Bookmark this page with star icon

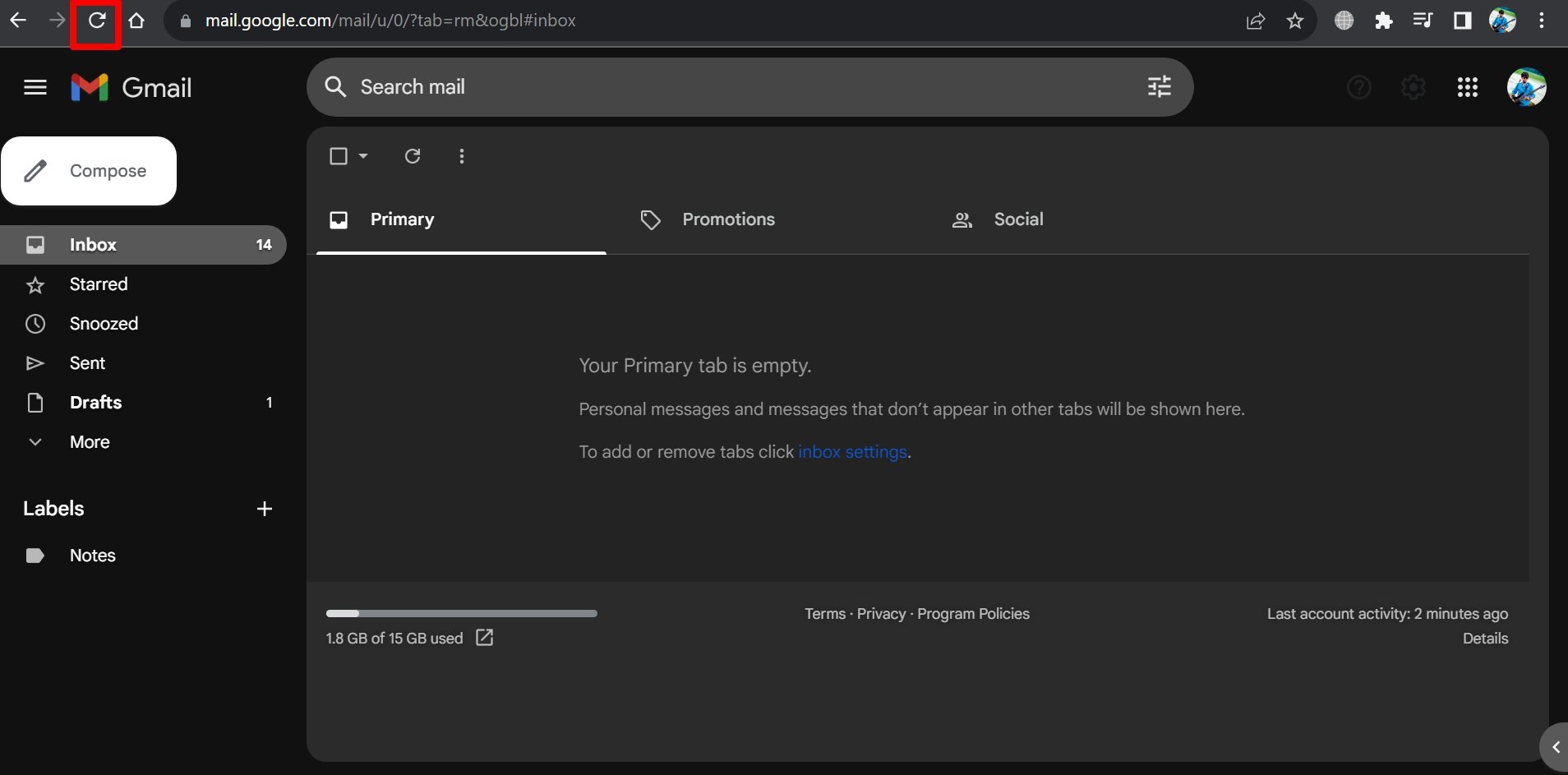coord(1295,21)
